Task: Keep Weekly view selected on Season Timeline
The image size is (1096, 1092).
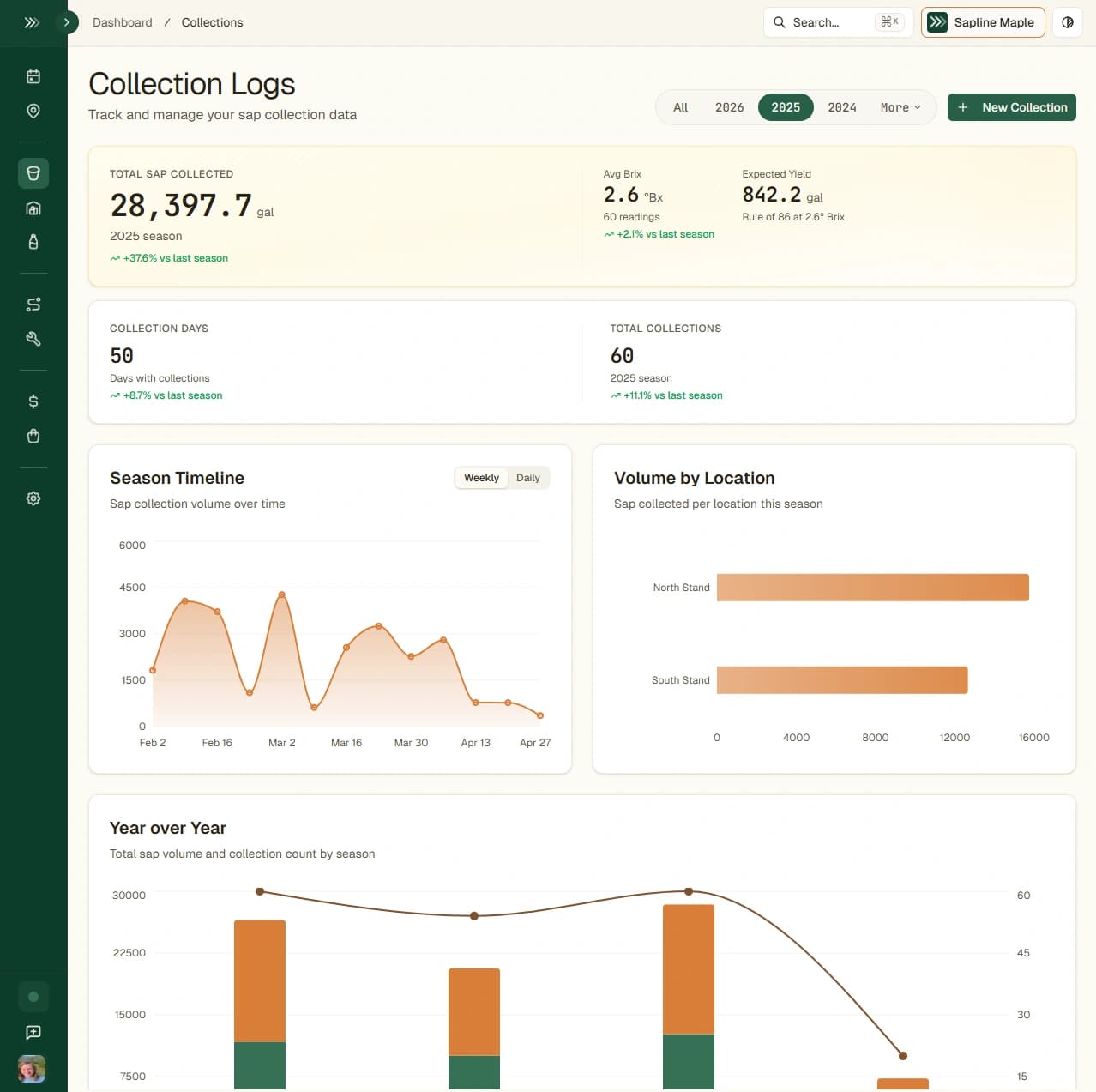Action: (x=481, y=478)
